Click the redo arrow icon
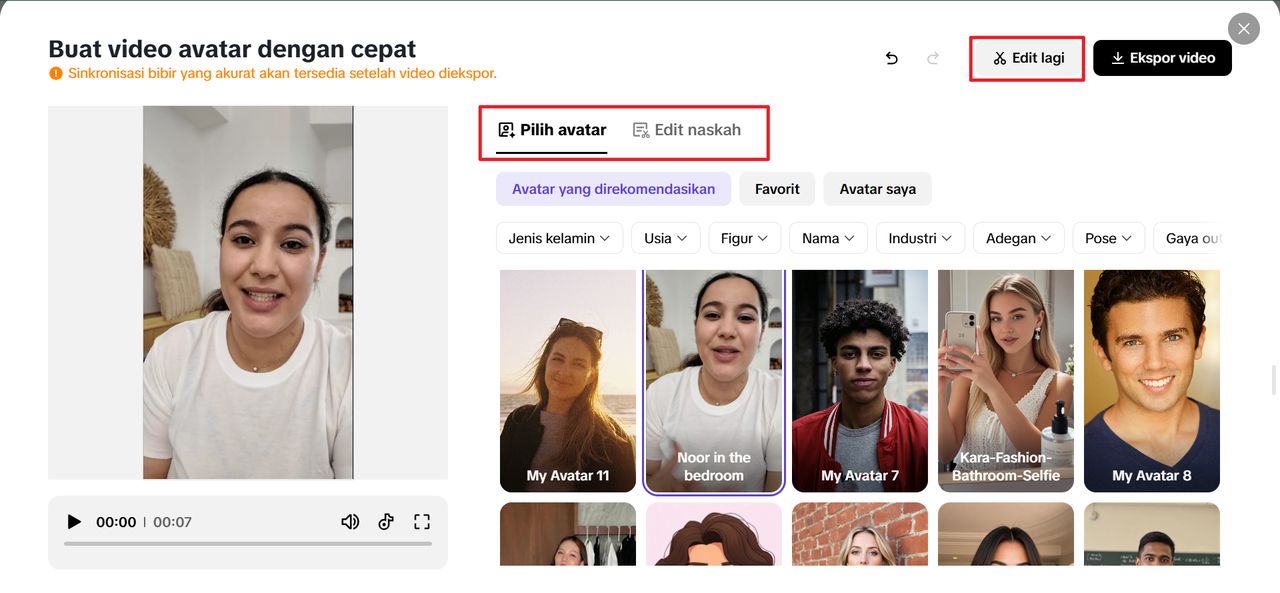 point(933,58)
